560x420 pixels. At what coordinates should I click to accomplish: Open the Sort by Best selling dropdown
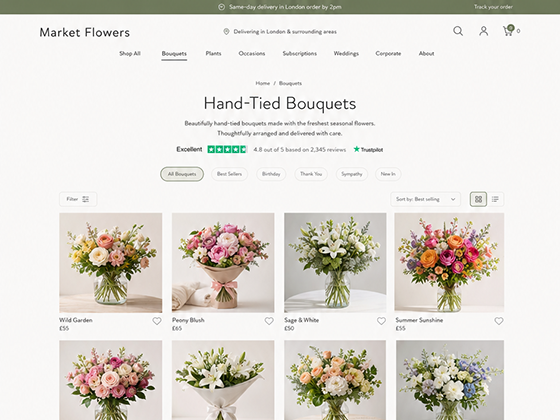pyautogui.click(x=425, y=199)
